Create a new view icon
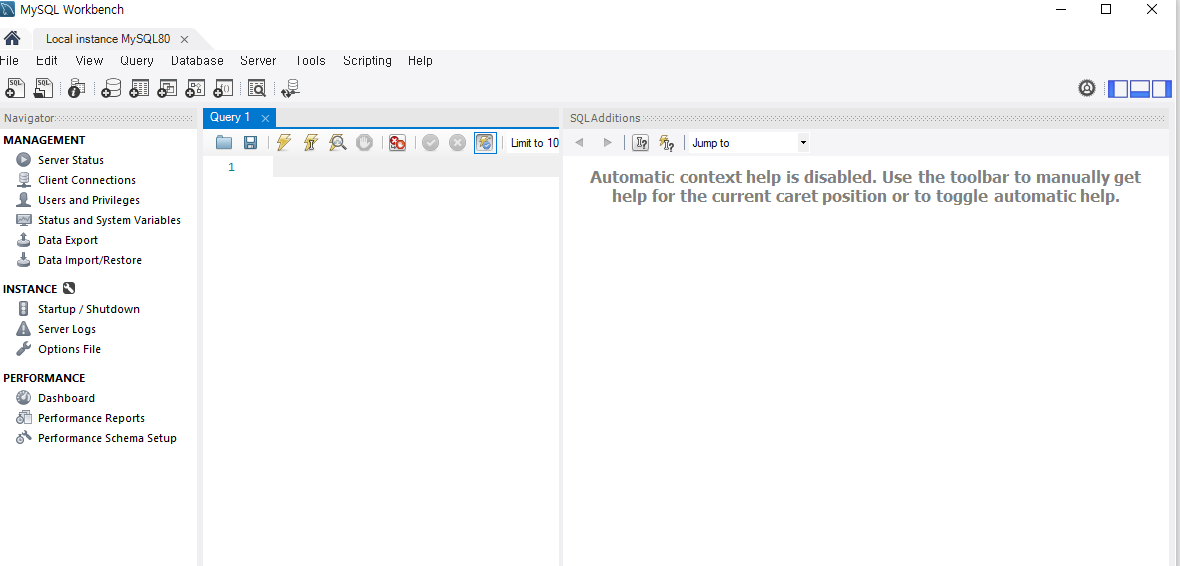Image resolution: width=1180 pixels, height=566 pixels. [x=166, y=88]
